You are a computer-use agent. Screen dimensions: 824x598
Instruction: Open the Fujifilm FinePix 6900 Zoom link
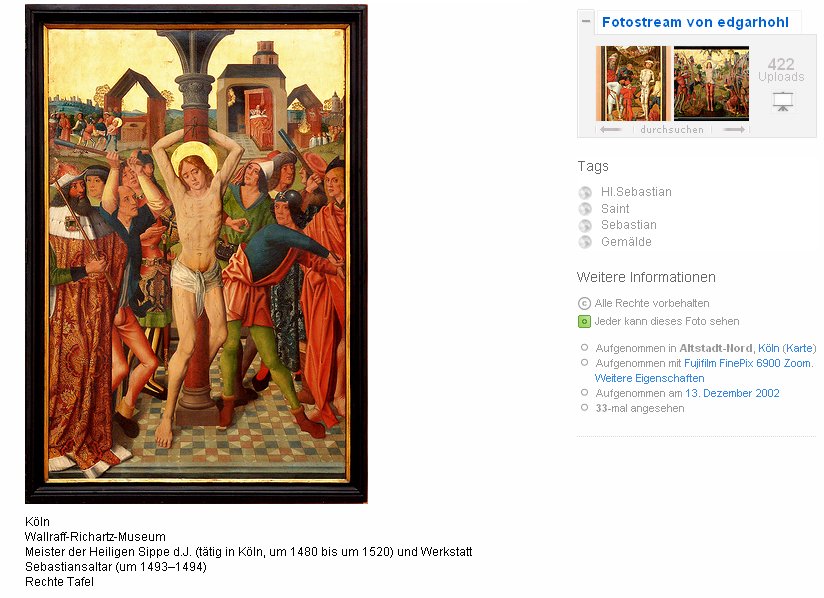pos(747,363)
